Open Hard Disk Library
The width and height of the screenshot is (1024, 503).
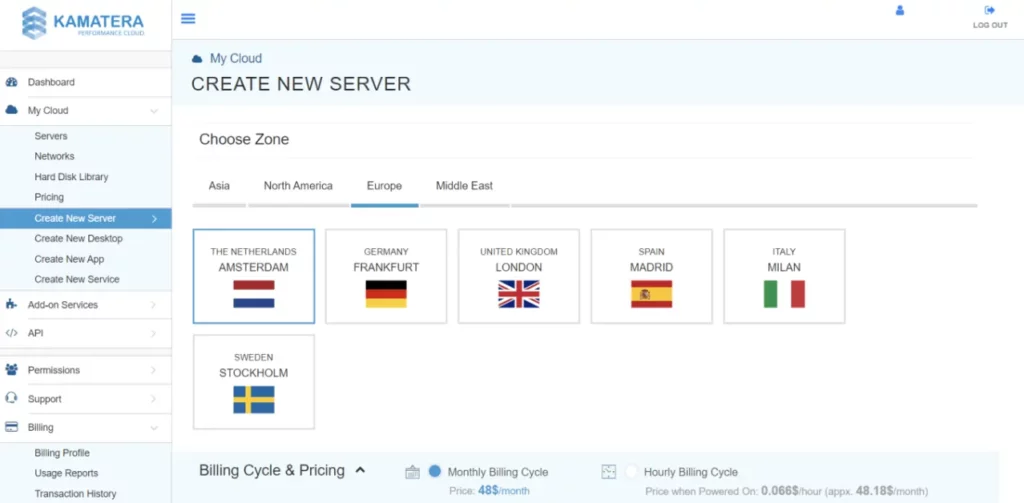pos(71,177)
